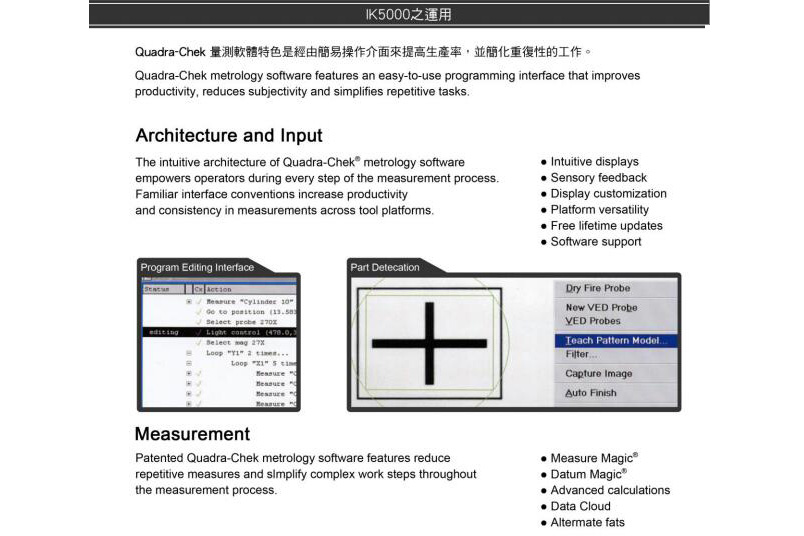Click the Chinese Quadra-Chek intro sentence
Screen dimensions: 804x536
coord(364,52)
